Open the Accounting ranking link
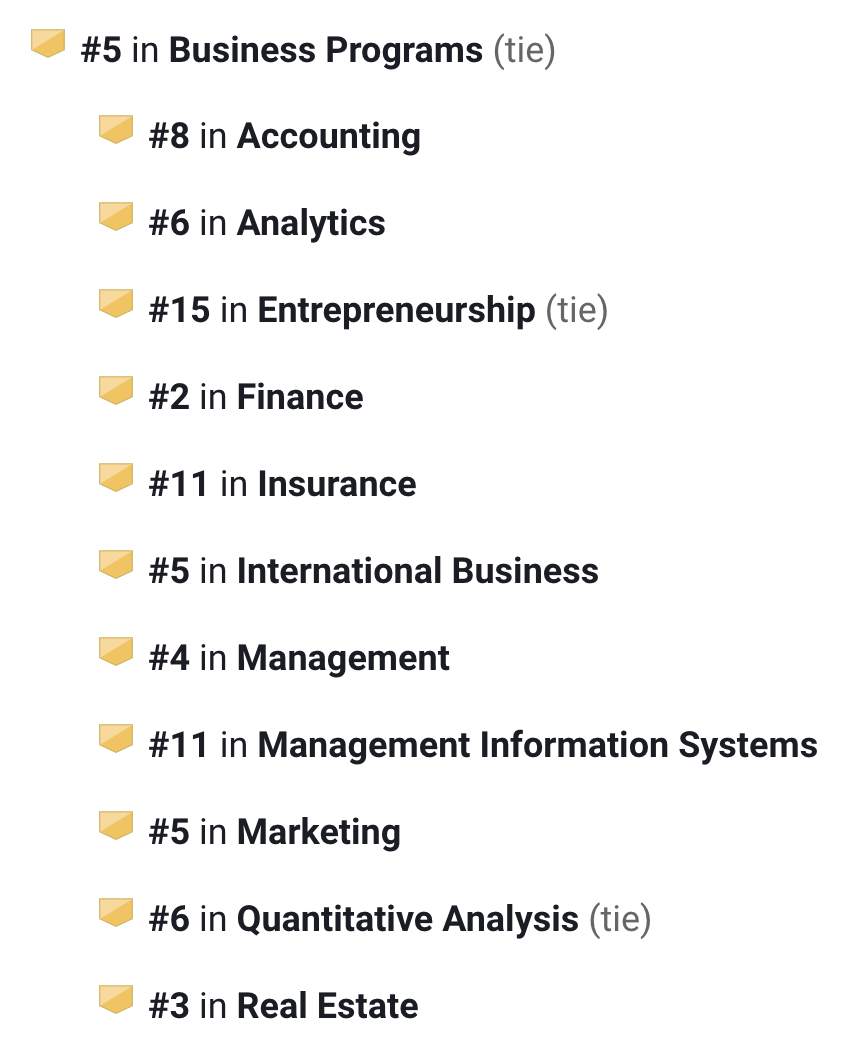 point(328,137)
